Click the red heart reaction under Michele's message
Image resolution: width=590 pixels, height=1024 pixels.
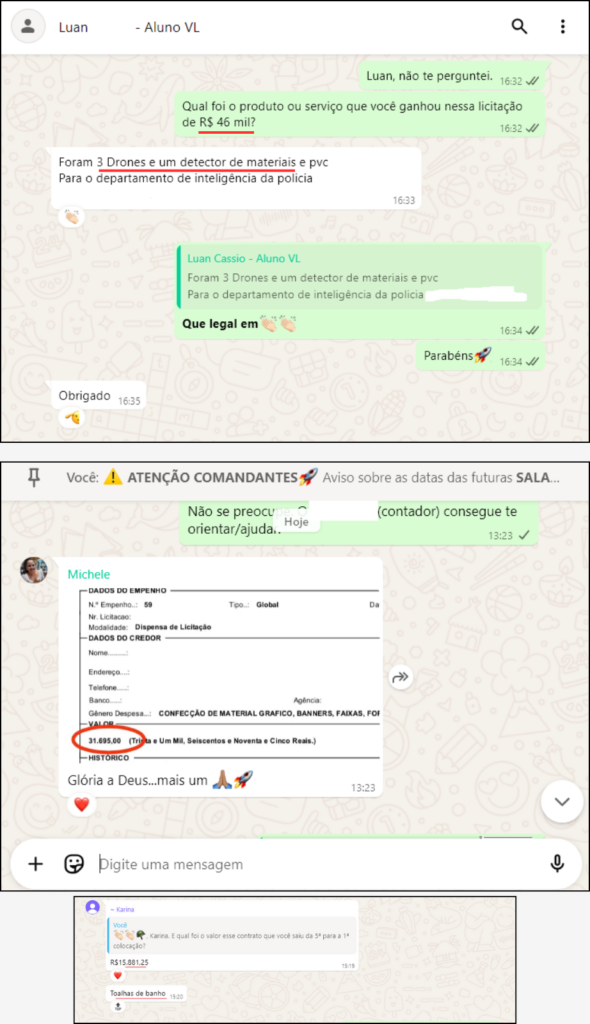(81, 805)
